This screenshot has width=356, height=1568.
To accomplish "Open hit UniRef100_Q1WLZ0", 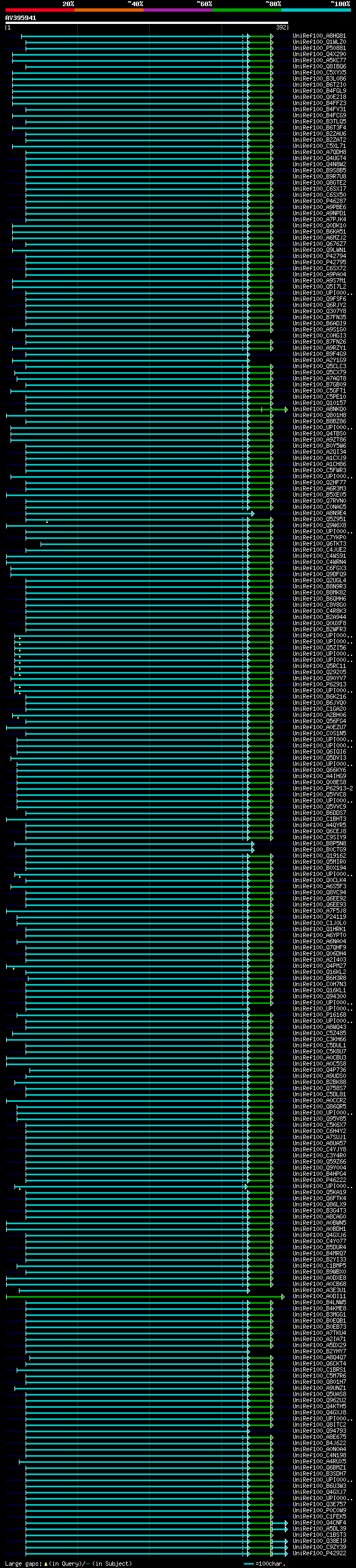I will (x=319, y=42).
